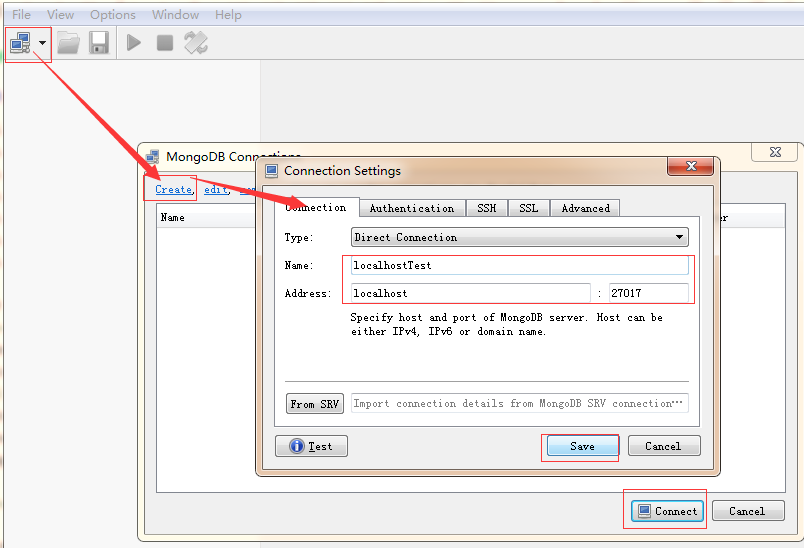Click the execute play toolbar icon

134,43
